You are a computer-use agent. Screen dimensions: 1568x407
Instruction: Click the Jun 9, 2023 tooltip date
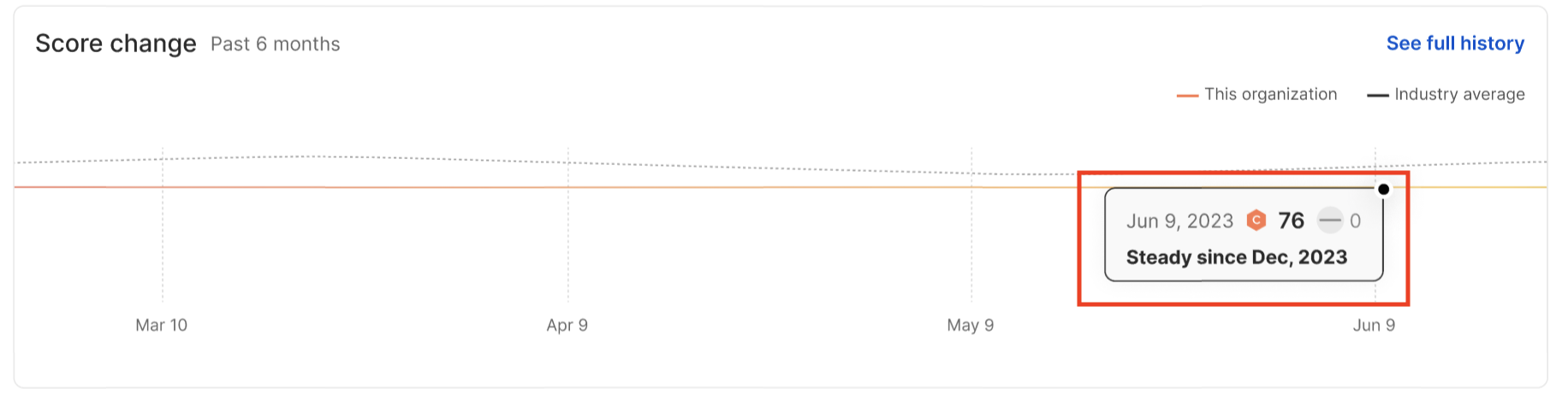coord(1179,221)
